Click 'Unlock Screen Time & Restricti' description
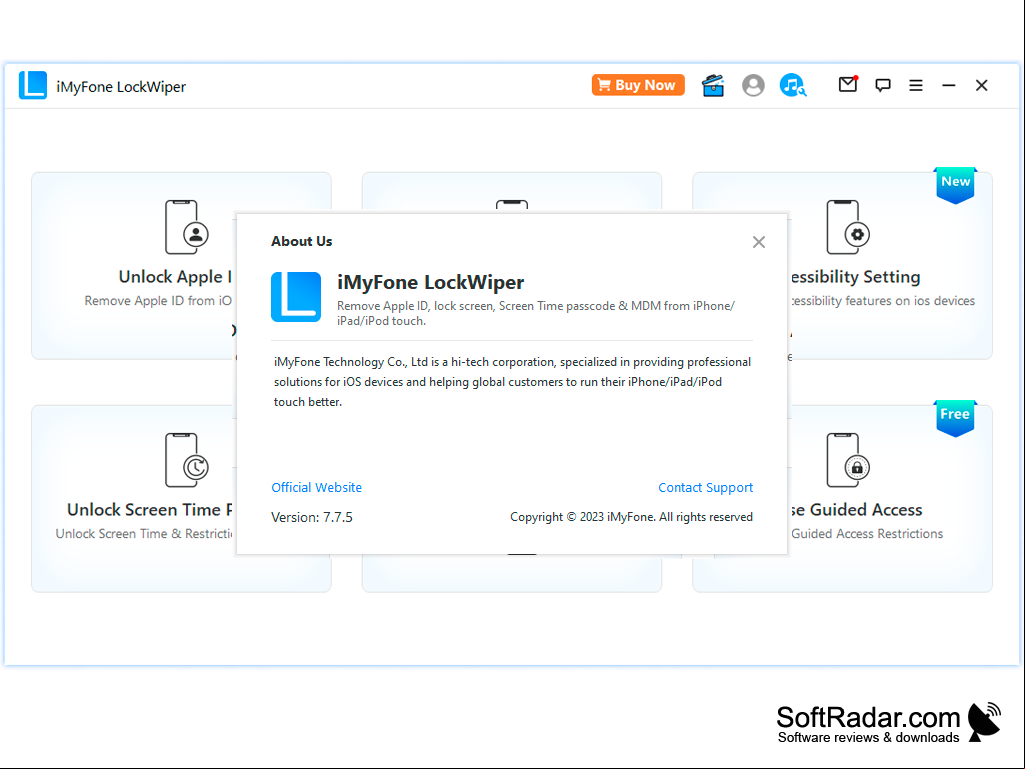Viewport: 1025px width, 769px height. (x=144, y=534)
